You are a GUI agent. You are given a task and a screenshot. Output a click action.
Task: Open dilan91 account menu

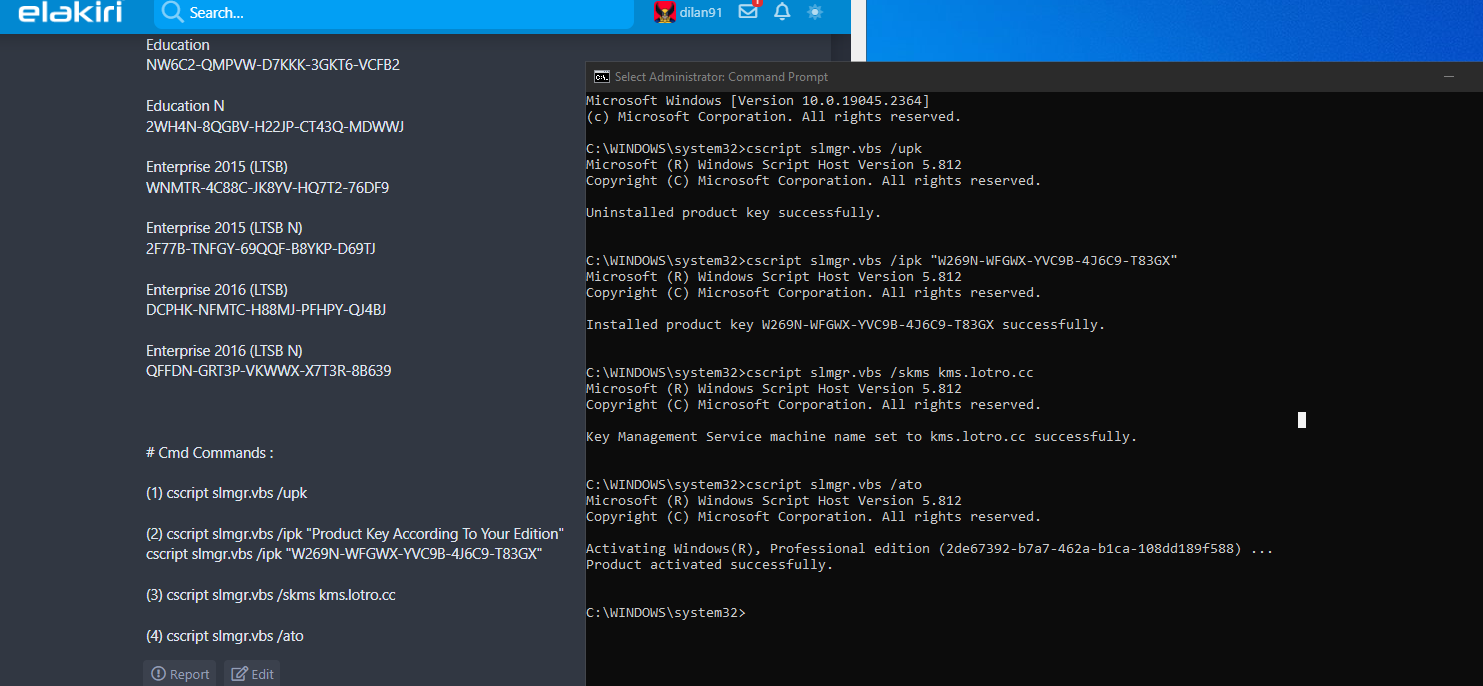[x=701, y=13]
